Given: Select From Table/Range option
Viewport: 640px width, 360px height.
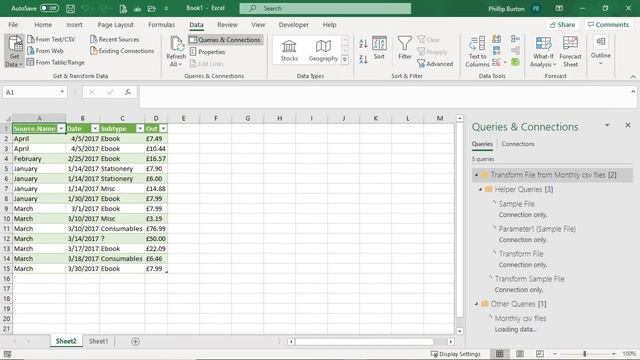Looking at the screenshot, I should 56,62.
